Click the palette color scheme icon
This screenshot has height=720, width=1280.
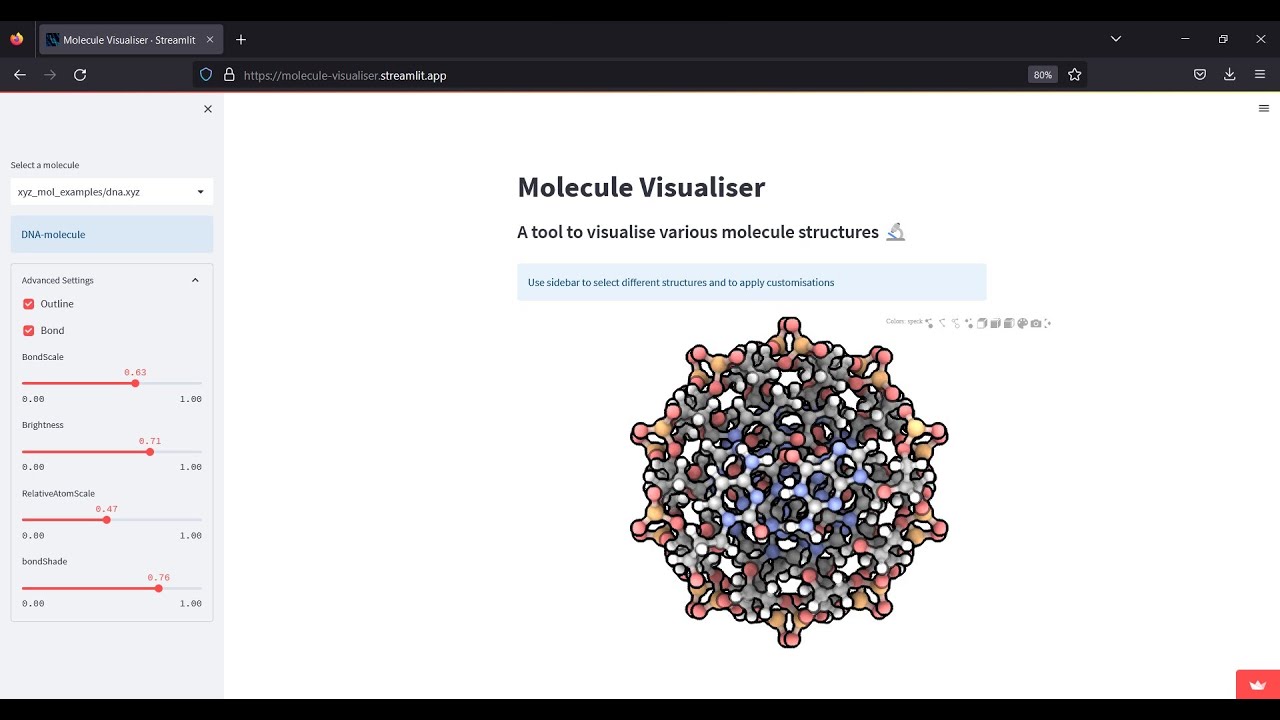[1022, 323]
